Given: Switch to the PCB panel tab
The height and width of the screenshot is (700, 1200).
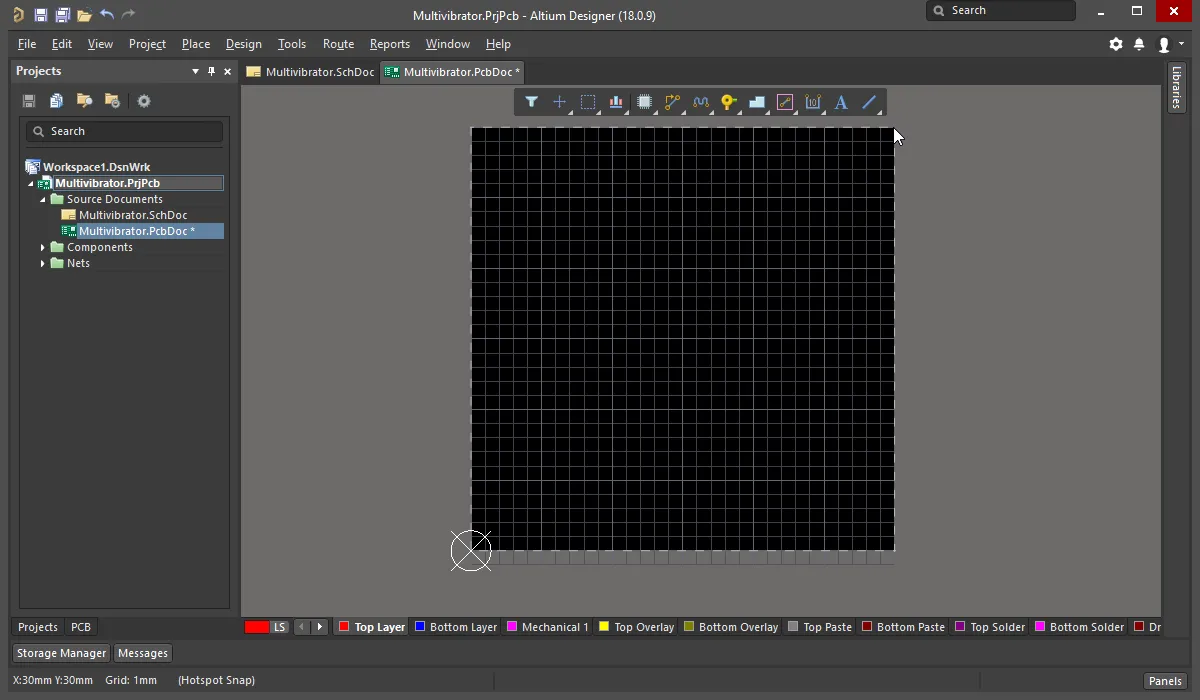Looking at the screenshot, I should (x=81, y=627).
